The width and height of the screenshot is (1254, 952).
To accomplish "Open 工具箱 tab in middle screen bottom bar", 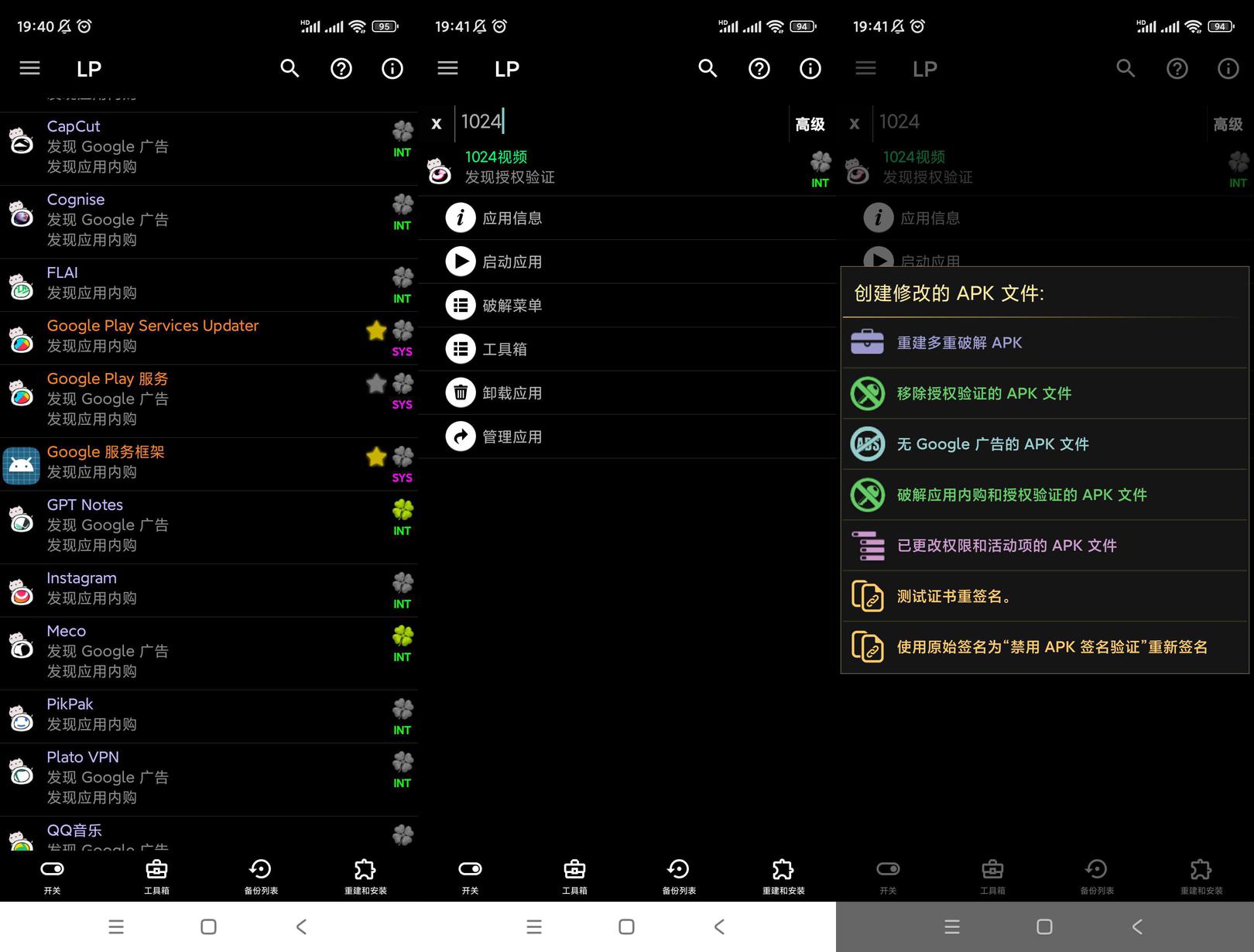I will (574, 876).
